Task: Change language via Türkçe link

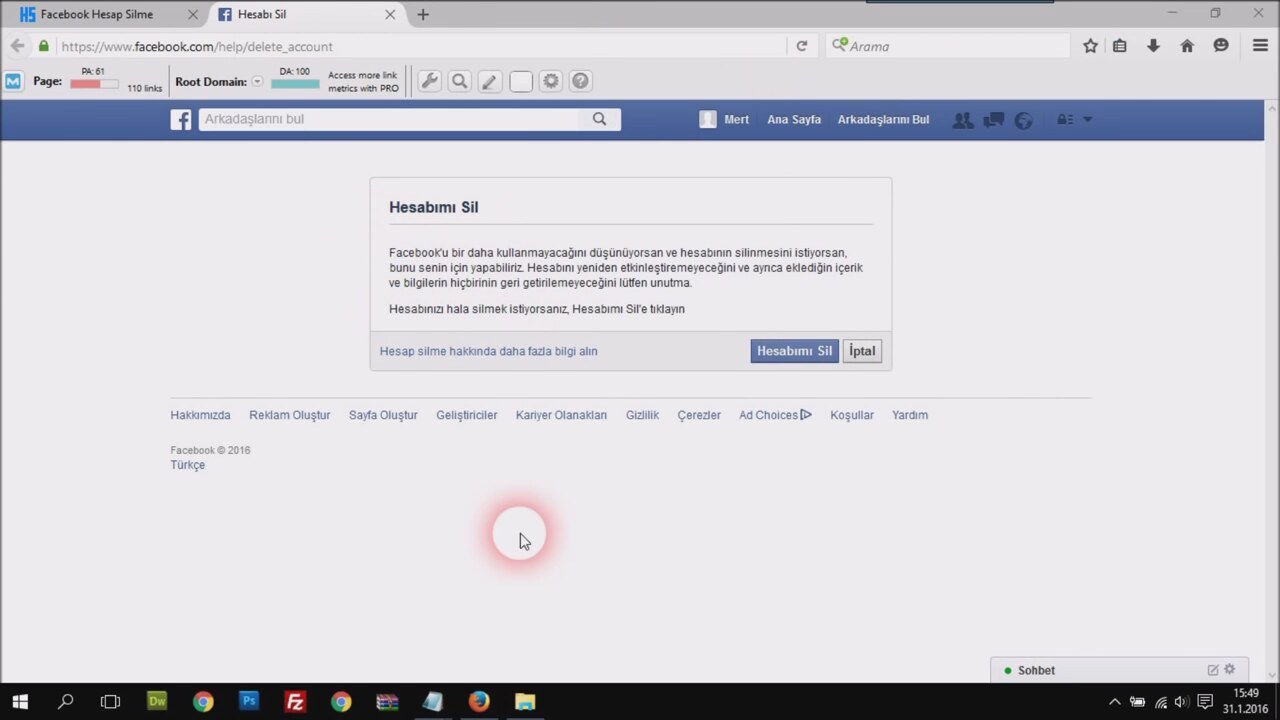Action: tap(187, 465)
